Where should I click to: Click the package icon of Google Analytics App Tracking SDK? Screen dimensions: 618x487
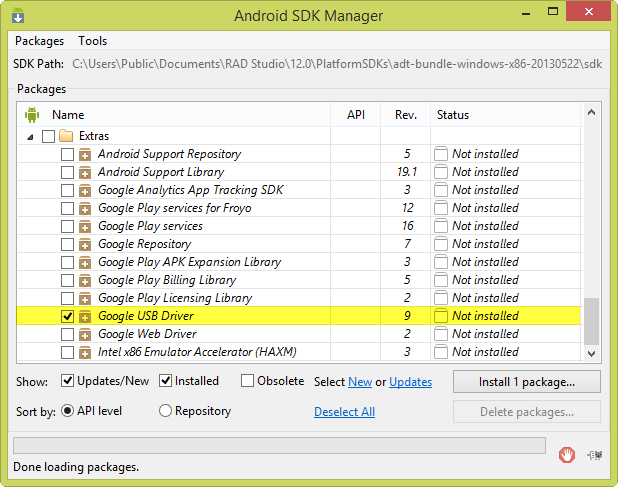[85, 190]
